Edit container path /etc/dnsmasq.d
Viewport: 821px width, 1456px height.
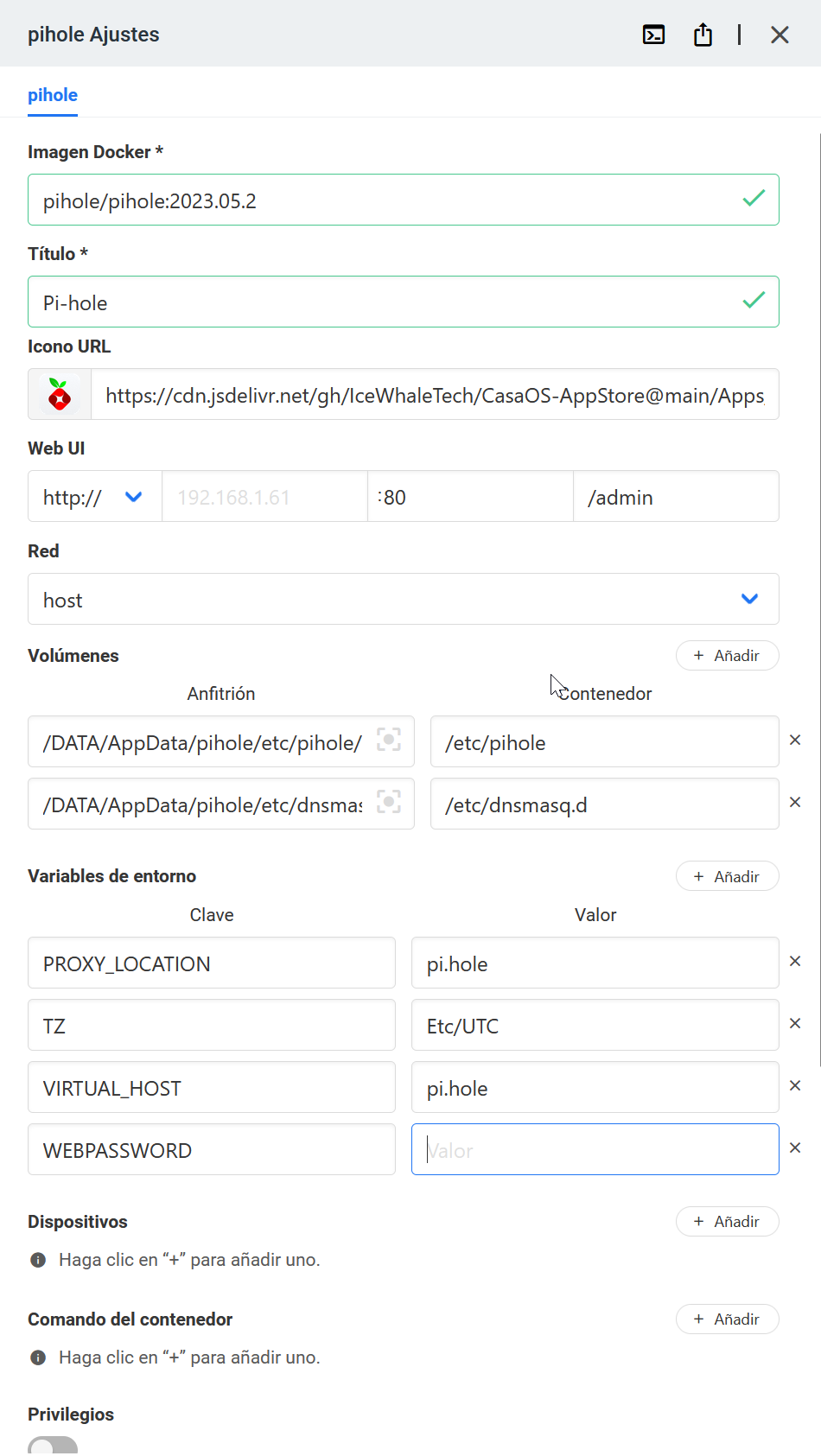pos(605,804)
